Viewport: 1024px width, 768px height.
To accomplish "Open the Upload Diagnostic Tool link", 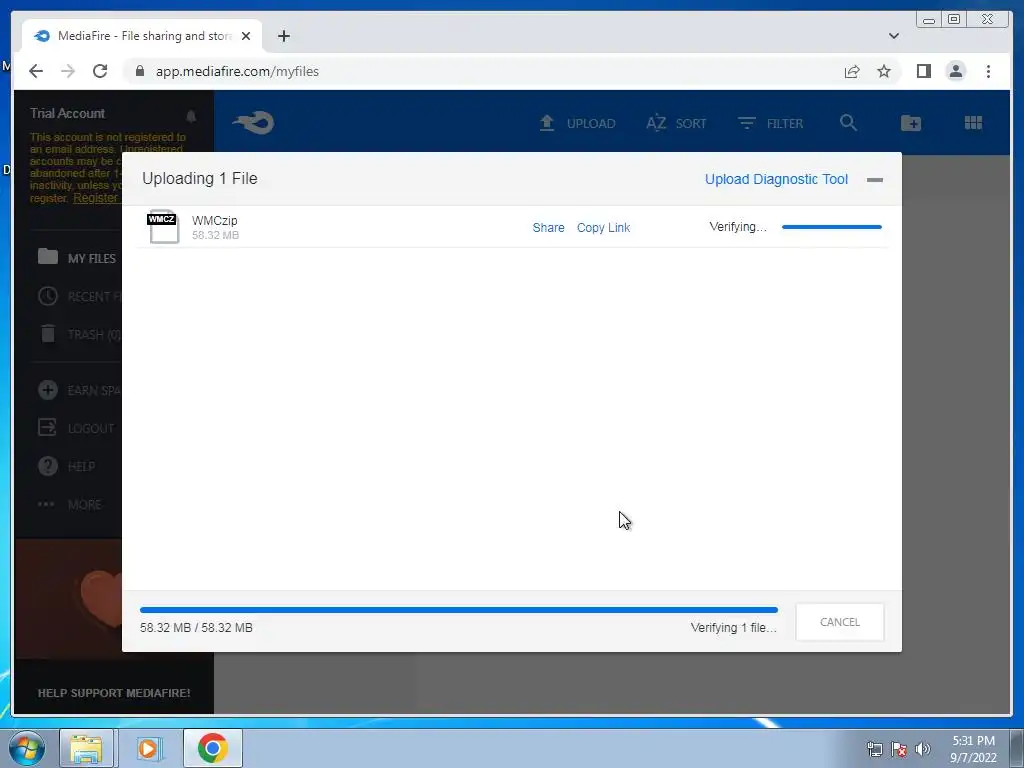I will coord(776,179).
